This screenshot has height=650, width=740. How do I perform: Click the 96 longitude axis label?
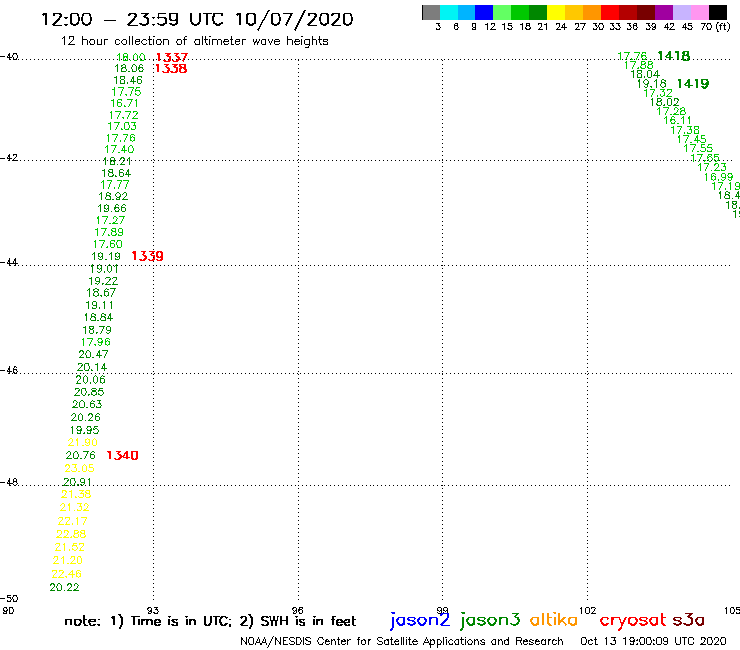tap(297, 610)
